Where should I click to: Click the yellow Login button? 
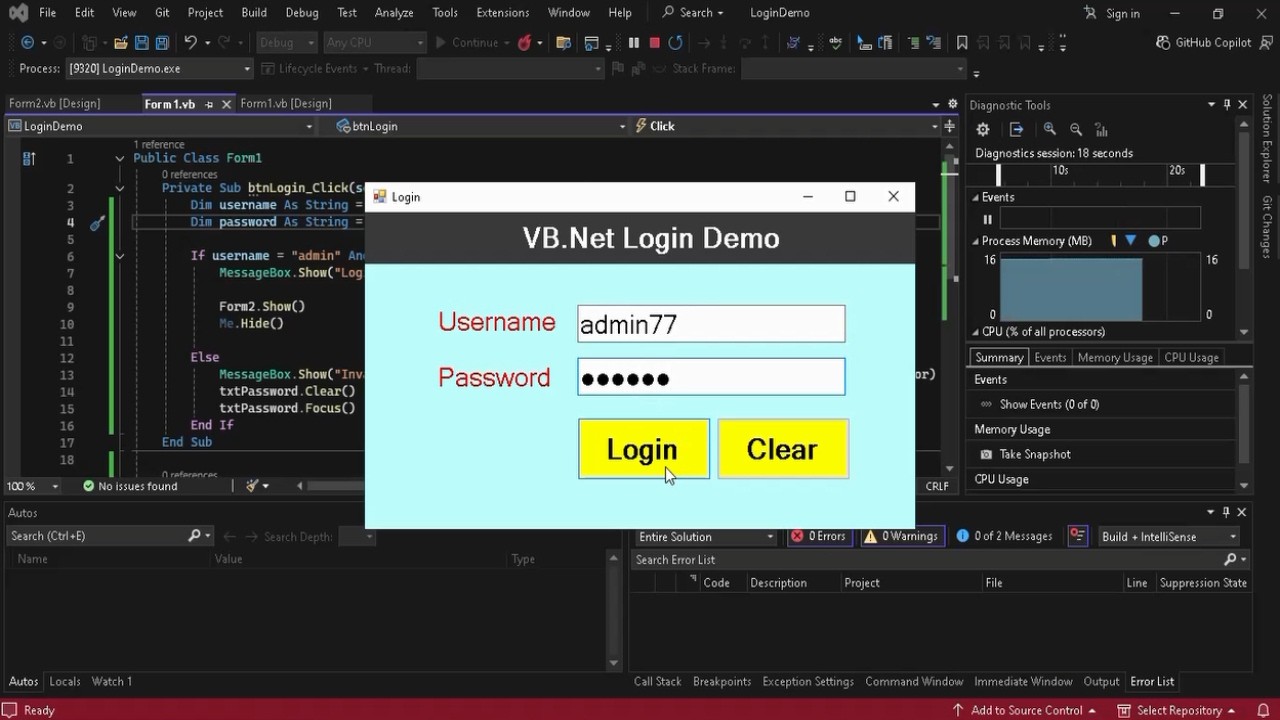pyautogui.click(x=643, y=449)
